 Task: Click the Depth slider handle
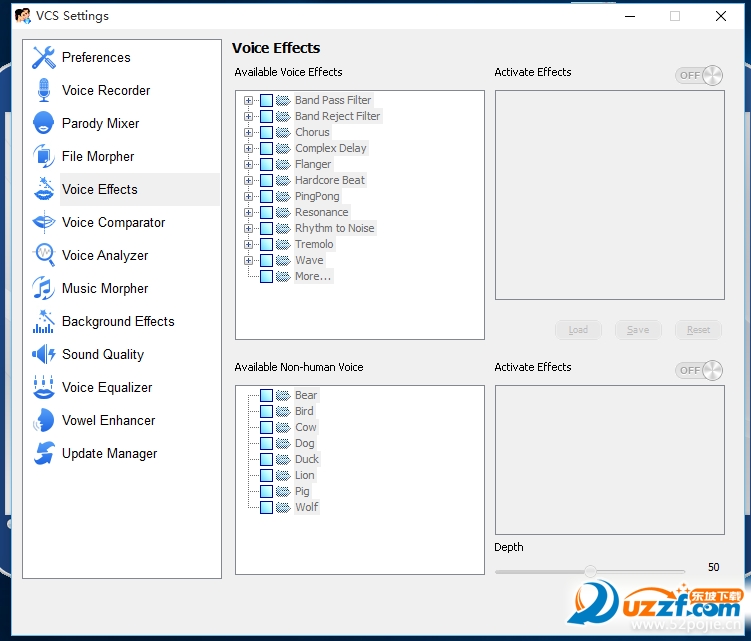click(x=590, y=571)
